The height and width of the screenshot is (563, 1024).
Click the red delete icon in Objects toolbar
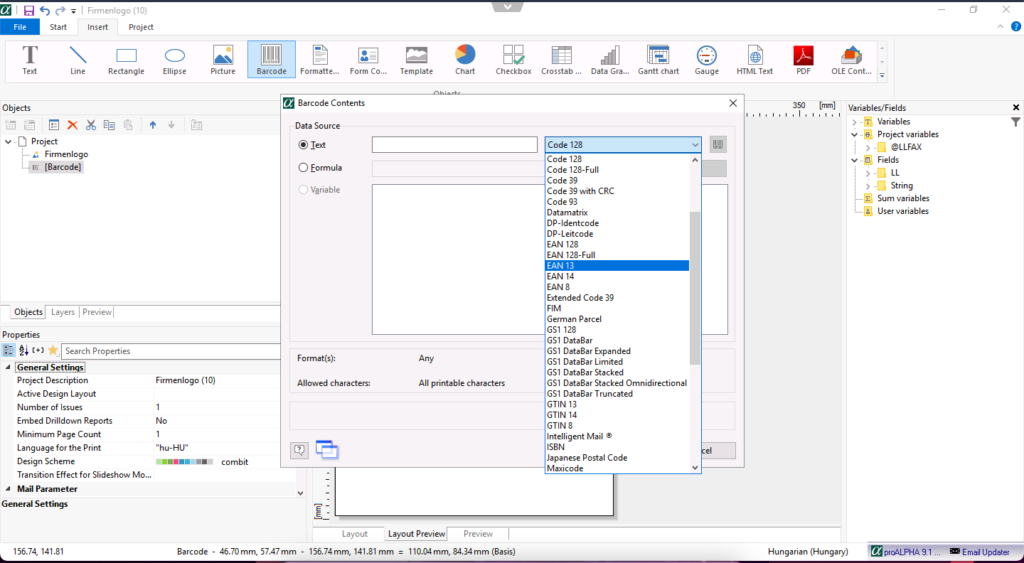(72, 125)
